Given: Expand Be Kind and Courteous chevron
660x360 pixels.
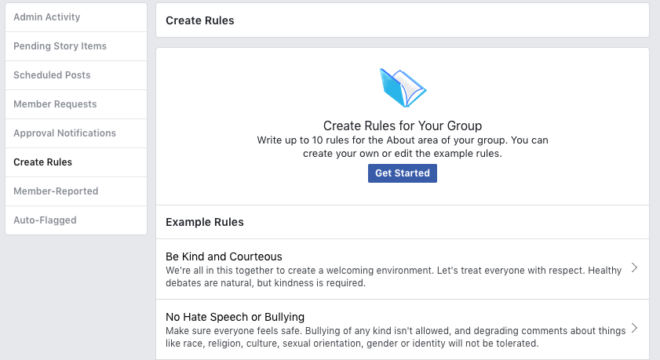Looking at the screenshot, I should click(x=634, y=268).
